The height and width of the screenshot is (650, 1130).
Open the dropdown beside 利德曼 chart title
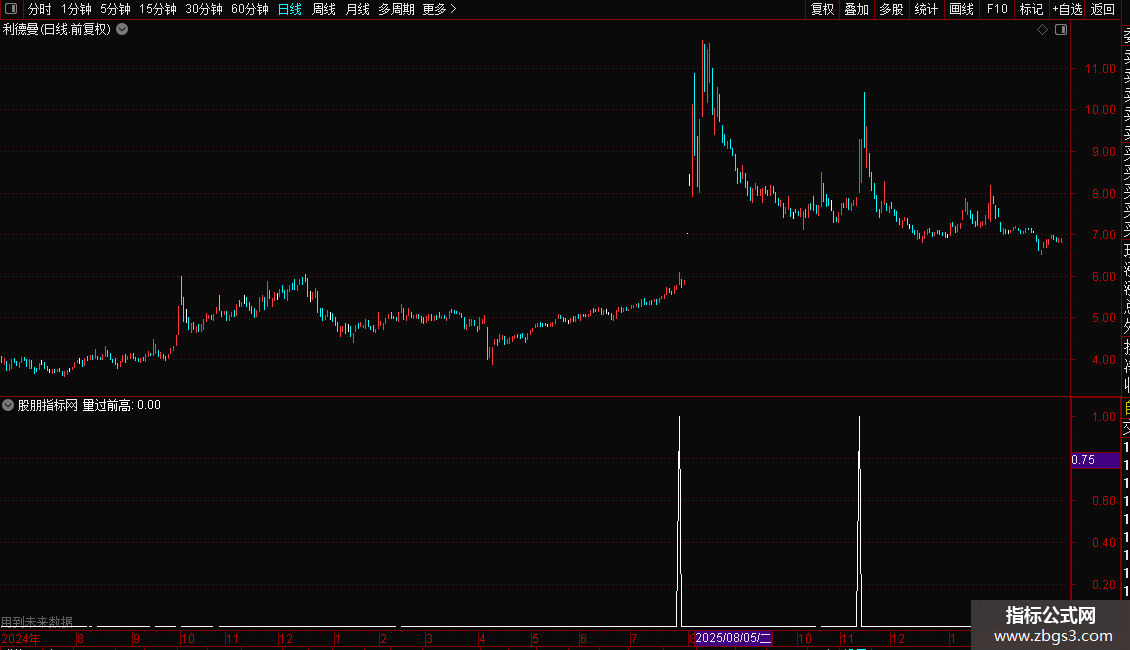123,30
